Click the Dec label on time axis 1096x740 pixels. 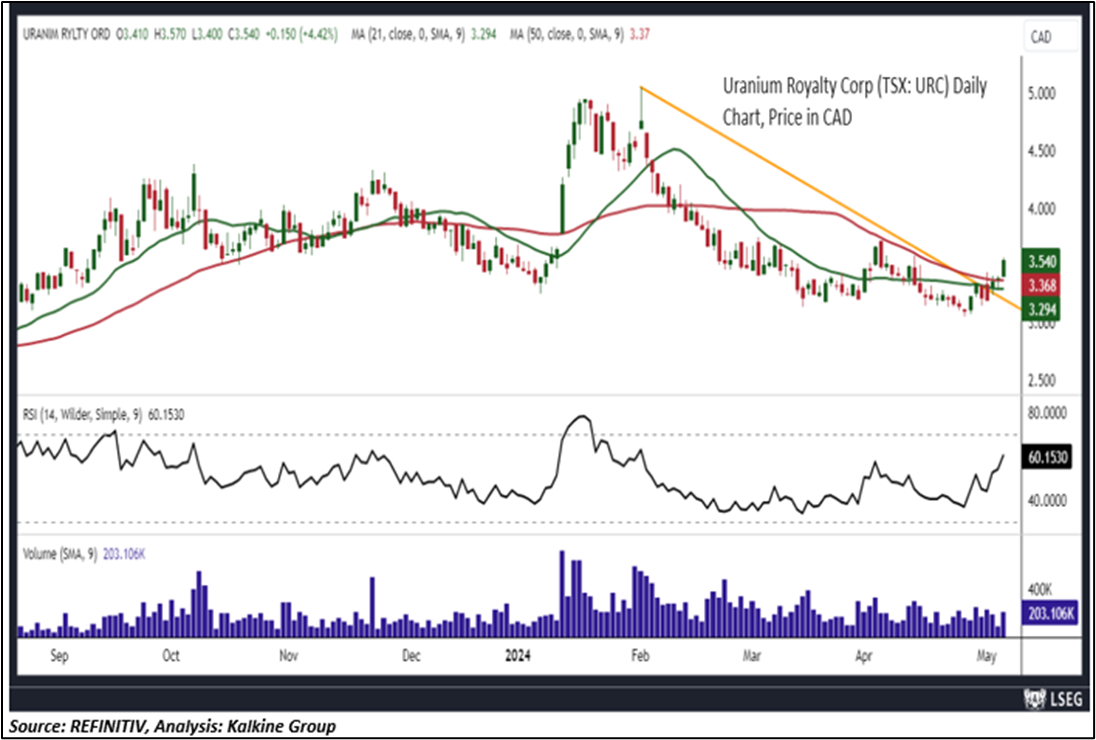click(x=411, y=657)
